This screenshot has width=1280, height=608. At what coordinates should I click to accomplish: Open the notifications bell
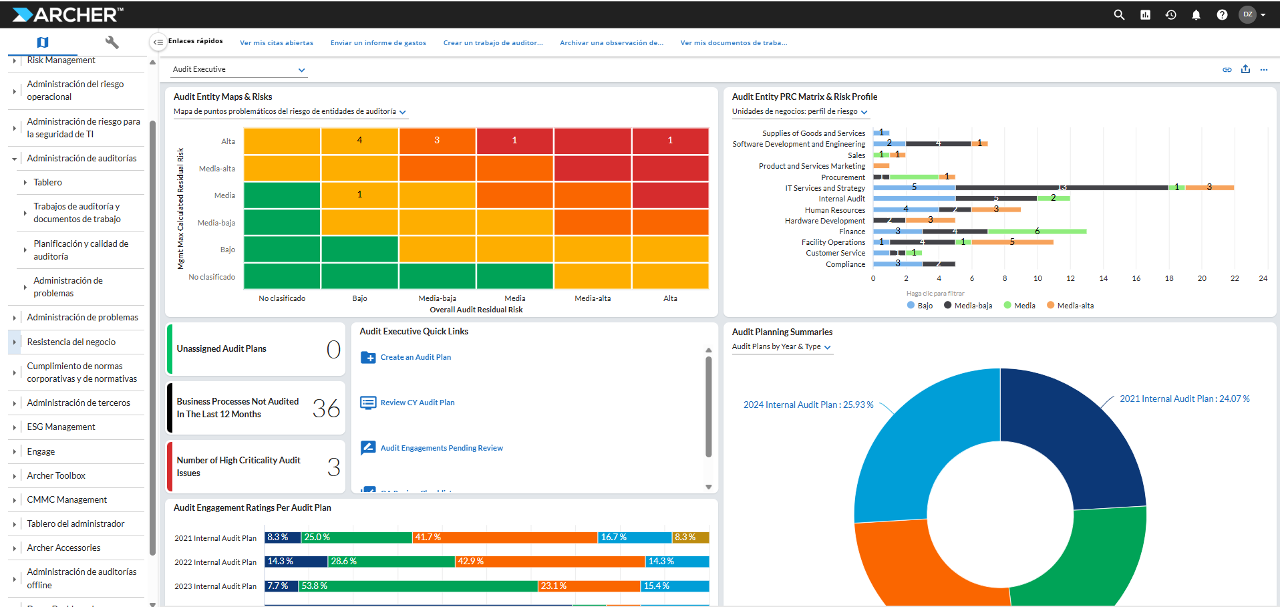(x=1196, y=15)
